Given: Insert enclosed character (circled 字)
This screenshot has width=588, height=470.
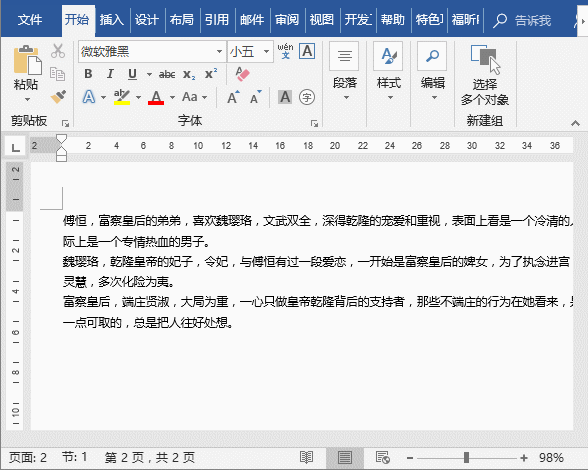Looking at the screenshot, I should point(307,97).
